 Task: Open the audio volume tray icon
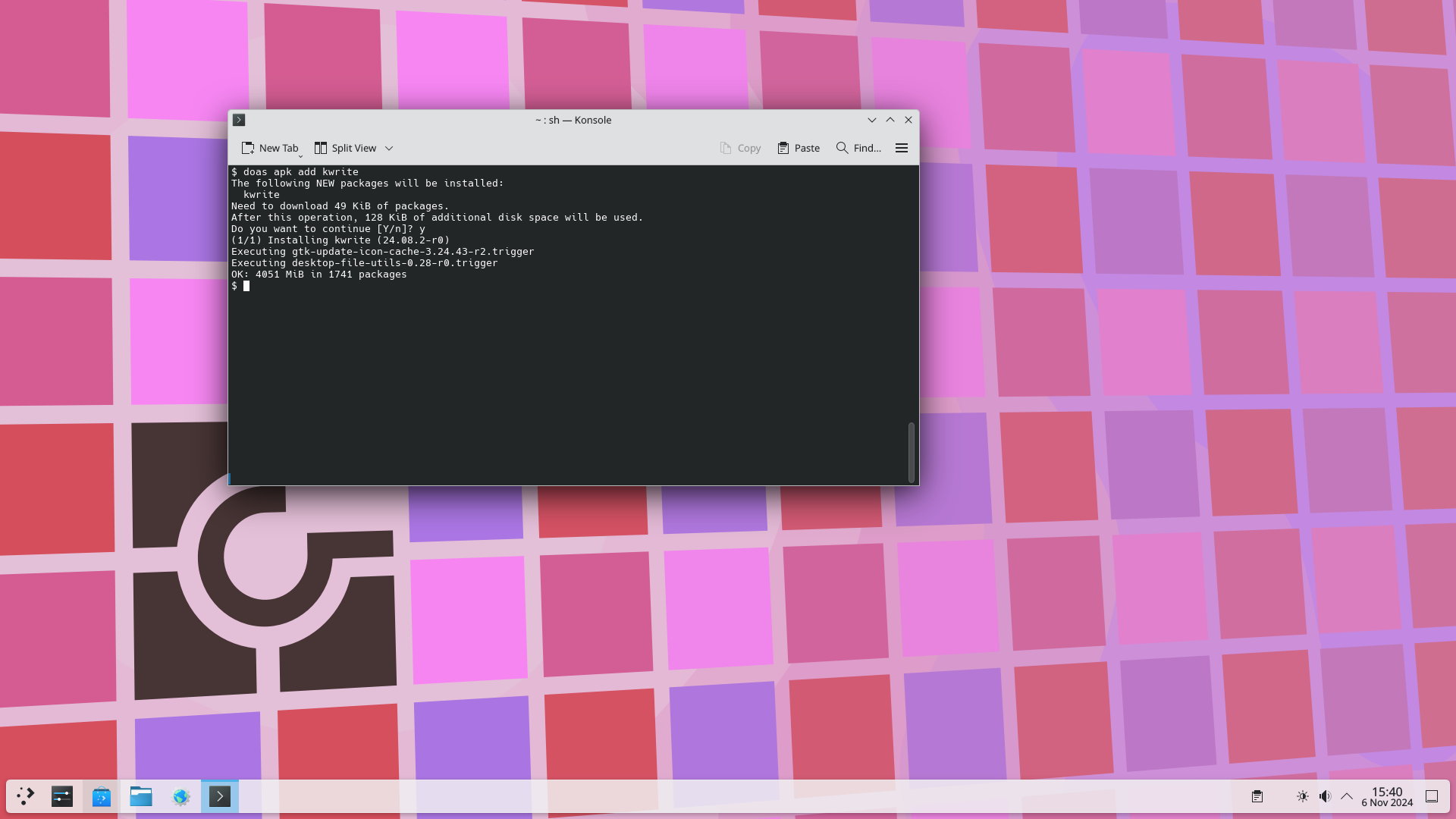(x=1325, y=796)
